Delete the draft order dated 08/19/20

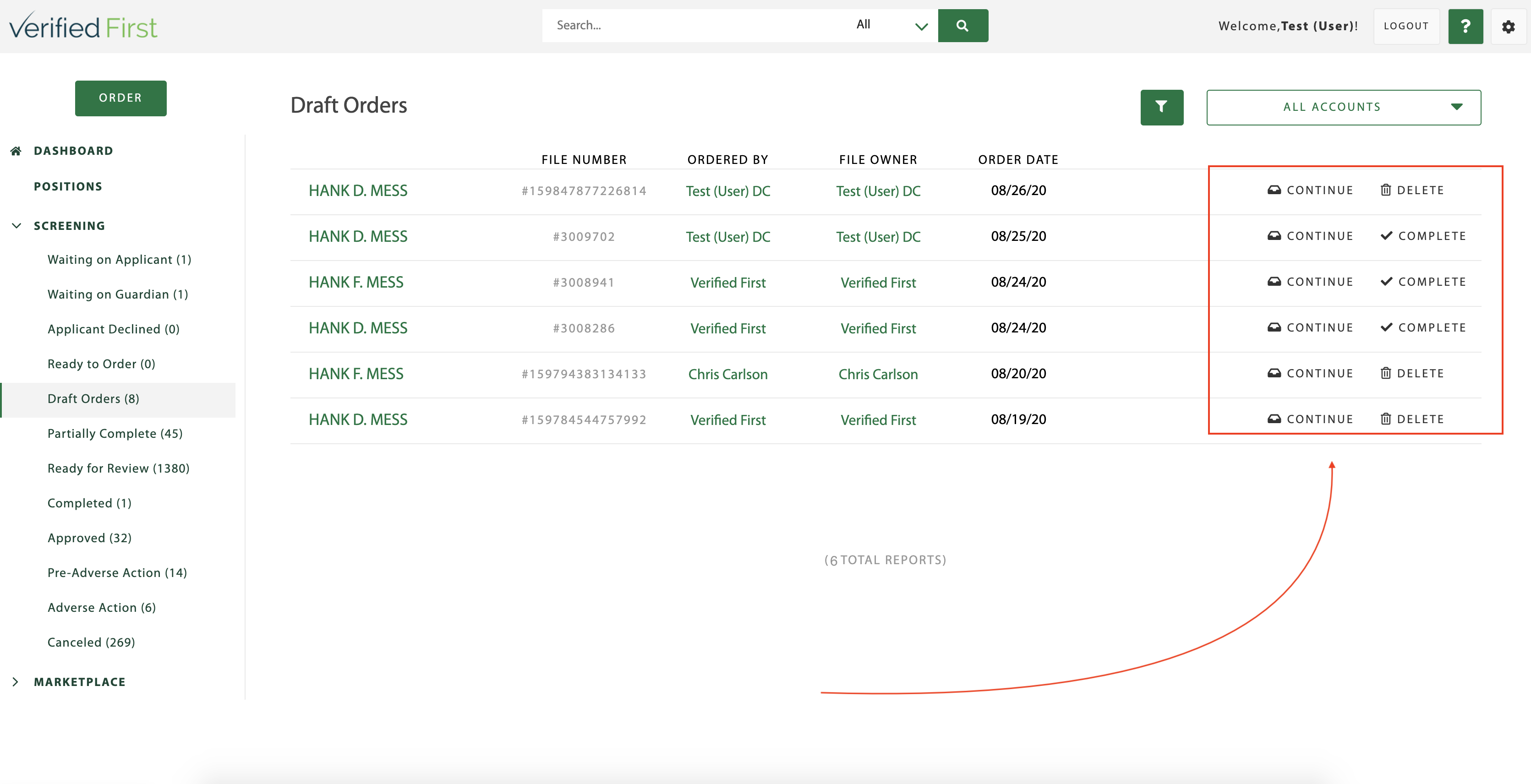1411,419
